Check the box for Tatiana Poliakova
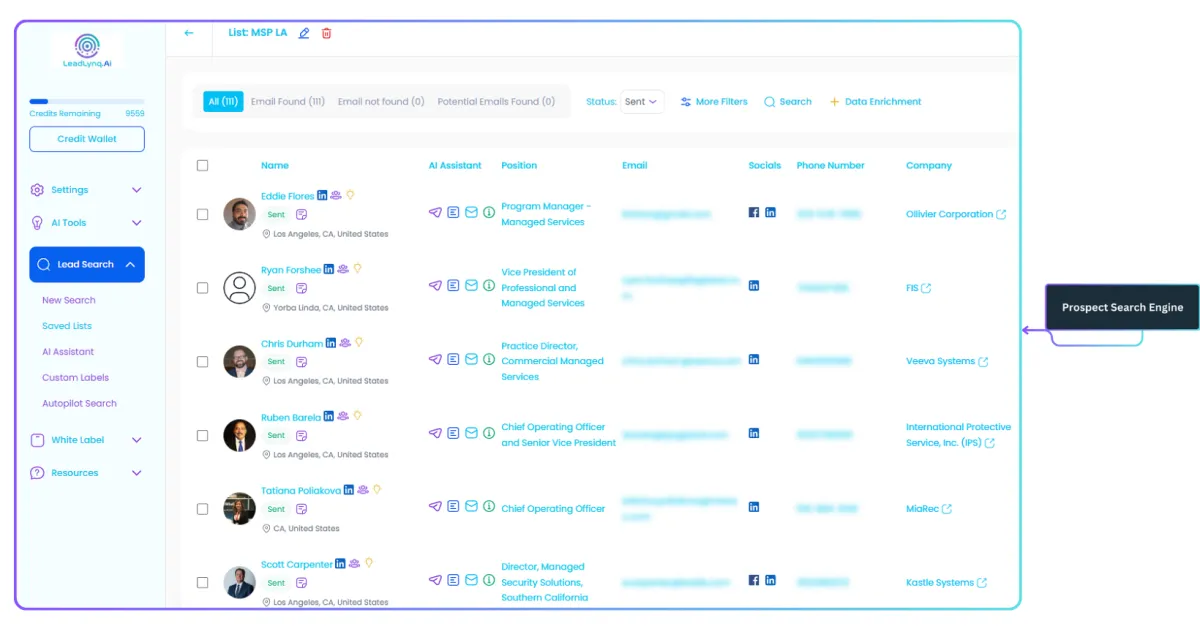The width and height of the screenshot is (1200, 626). click(203, 508)
